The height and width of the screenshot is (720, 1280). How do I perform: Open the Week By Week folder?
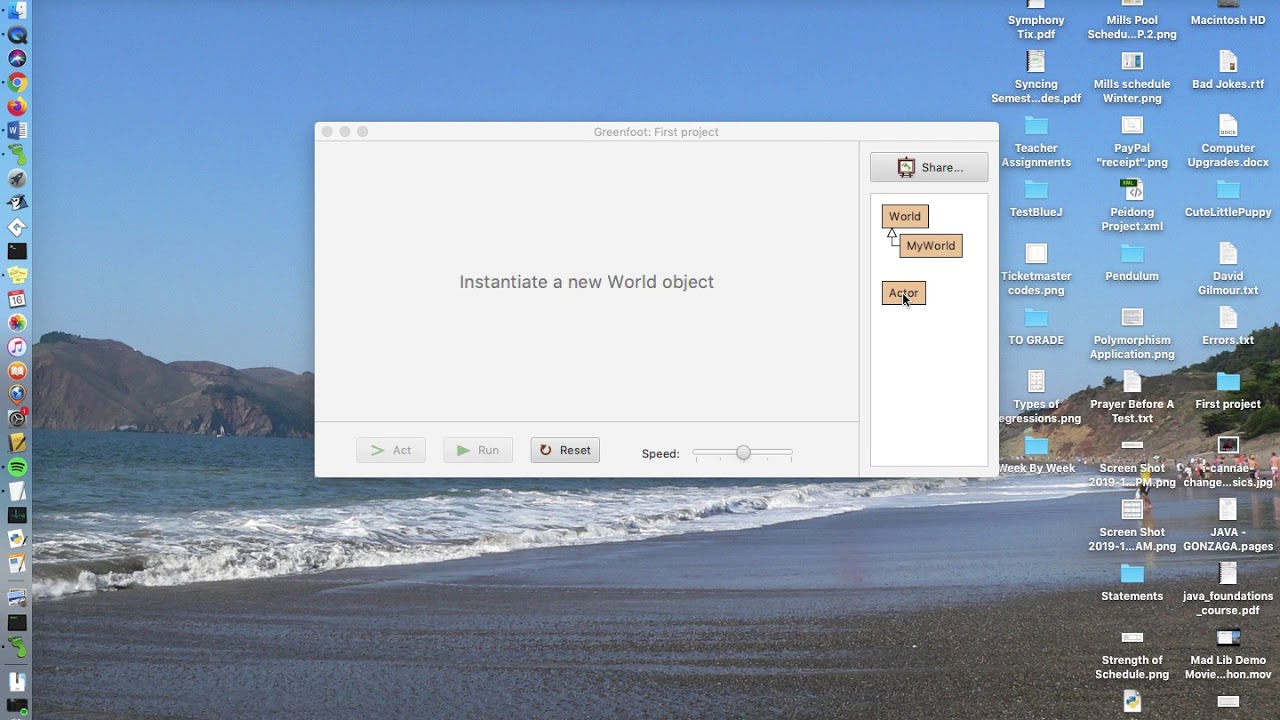[x=1036, y=454]
